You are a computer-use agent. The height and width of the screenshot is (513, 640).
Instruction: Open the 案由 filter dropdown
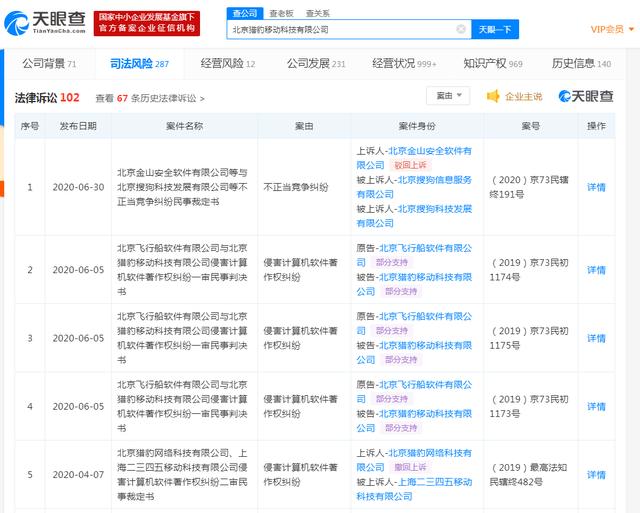pos(448,95)
